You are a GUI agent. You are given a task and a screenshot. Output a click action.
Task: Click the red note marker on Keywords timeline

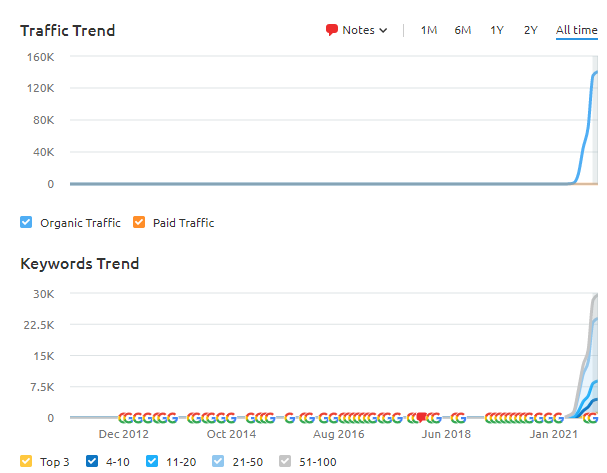point(421,417)
